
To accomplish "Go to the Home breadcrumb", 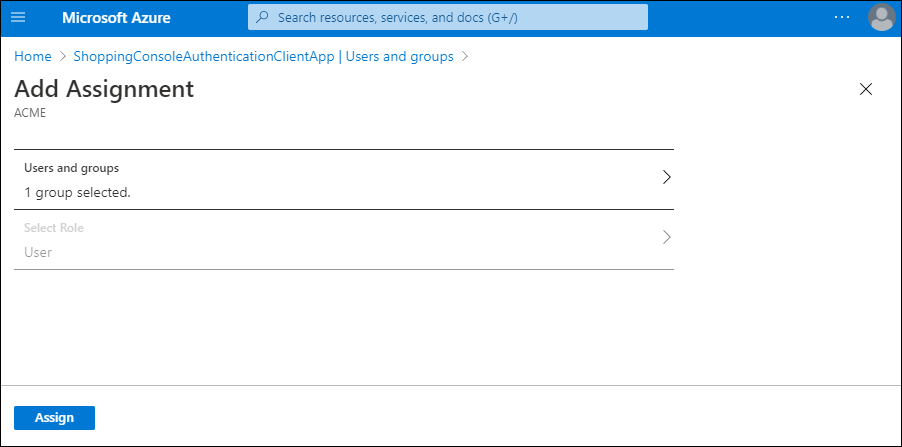I will click(33, 57).
